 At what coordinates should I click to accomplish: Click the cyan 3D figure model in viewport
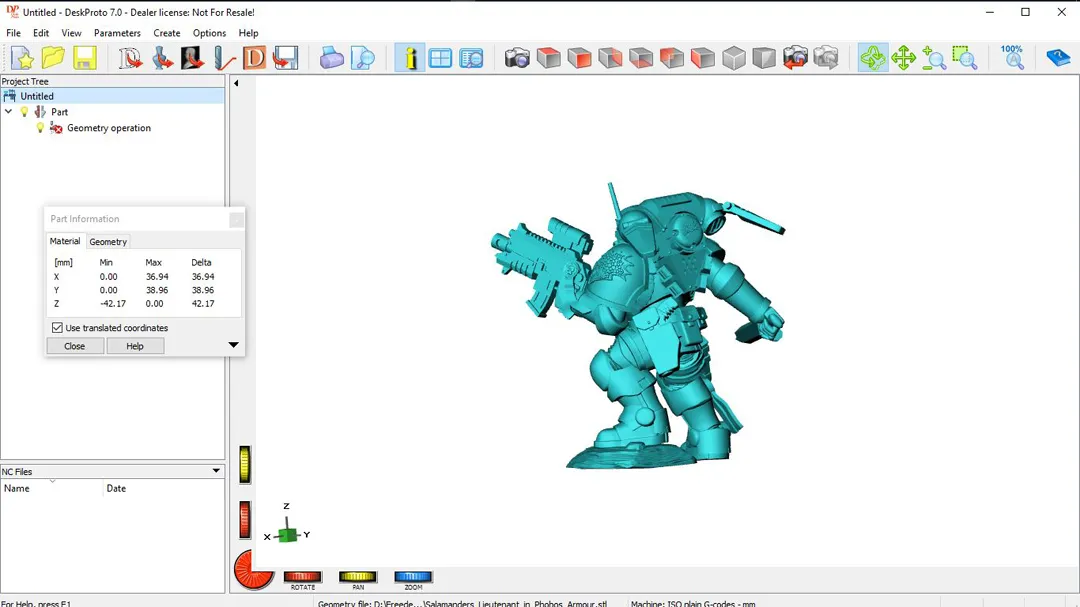pos(646,324)
